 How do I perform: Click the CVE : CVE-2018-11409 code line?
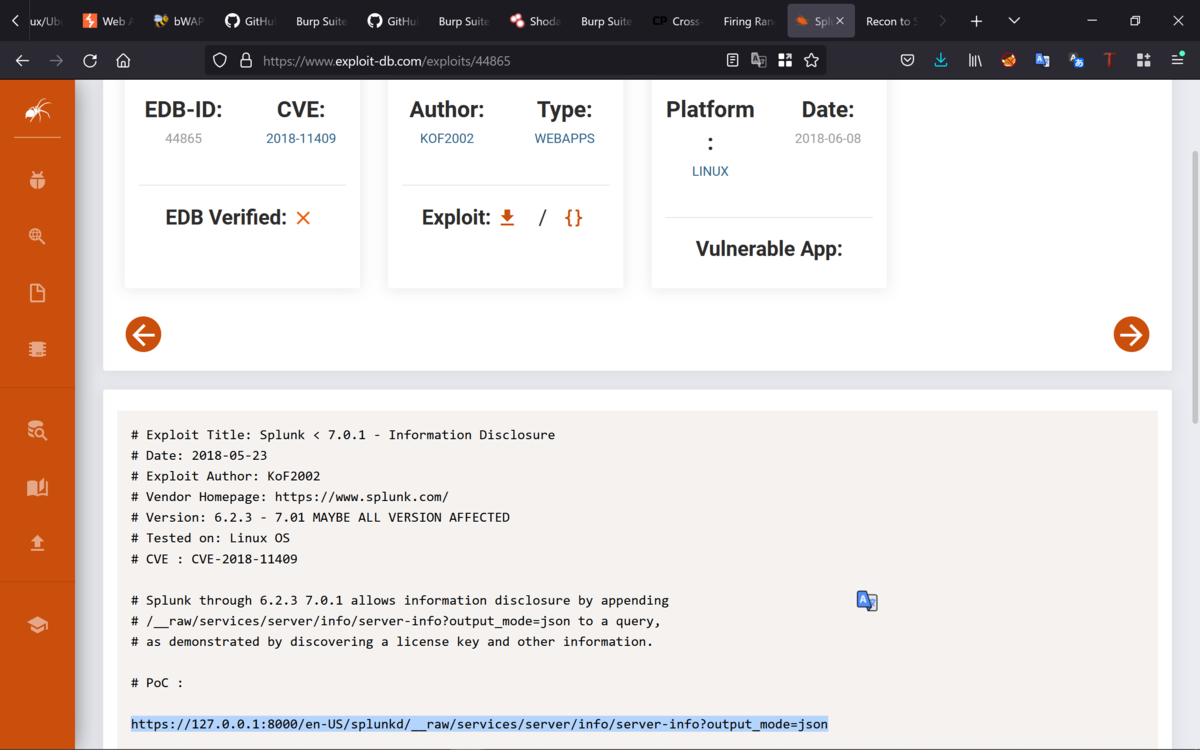coord(214,559)
